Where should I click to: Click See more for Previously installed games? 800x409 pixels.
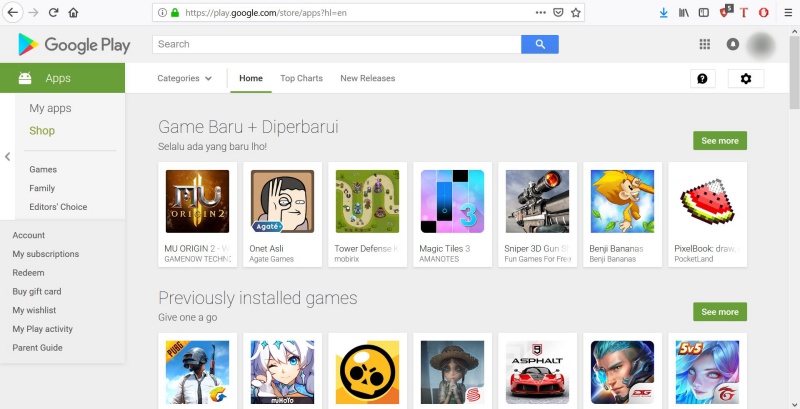click(720, 312)
